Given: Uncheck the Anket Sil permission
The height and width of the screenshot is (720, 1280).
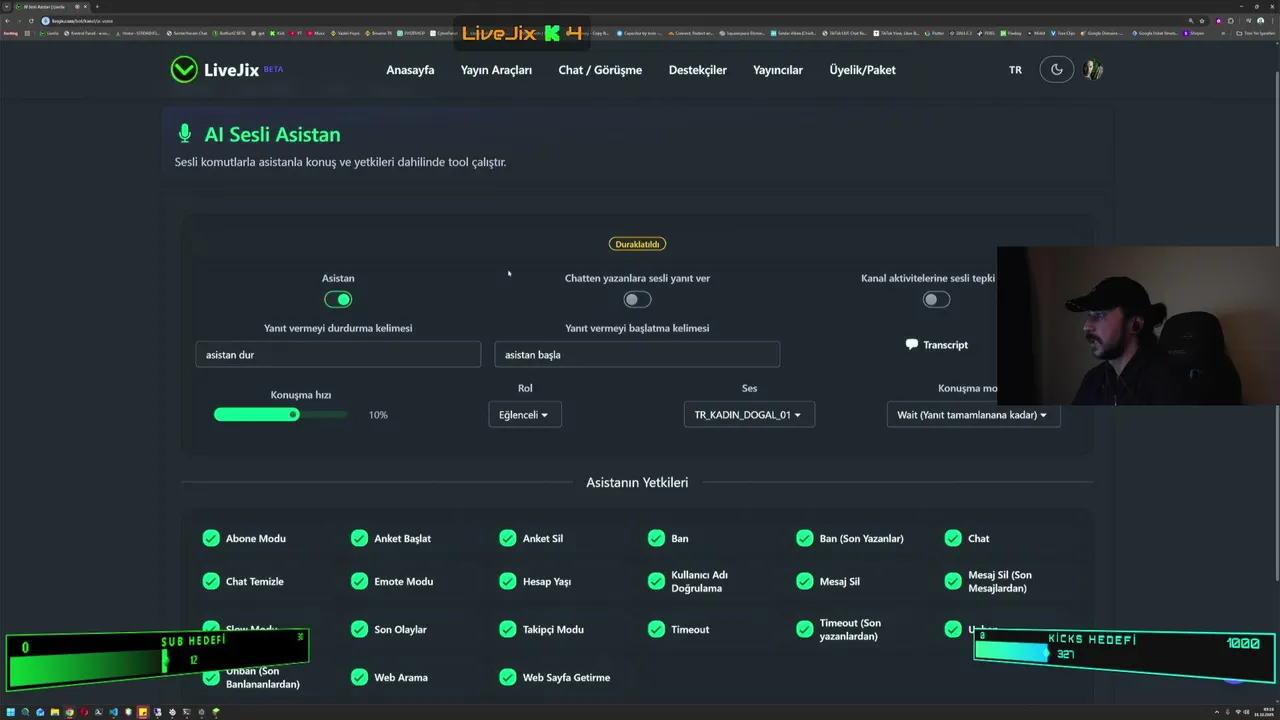Looking at the screenshot, I should tap(508, 538).
